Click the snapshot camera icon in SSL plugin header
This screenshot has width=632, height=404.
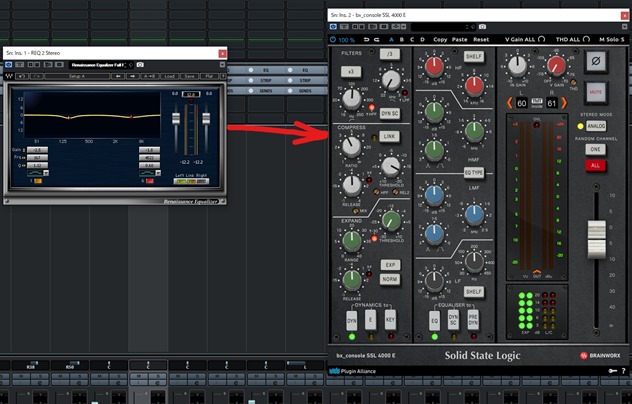coord(482,26)
